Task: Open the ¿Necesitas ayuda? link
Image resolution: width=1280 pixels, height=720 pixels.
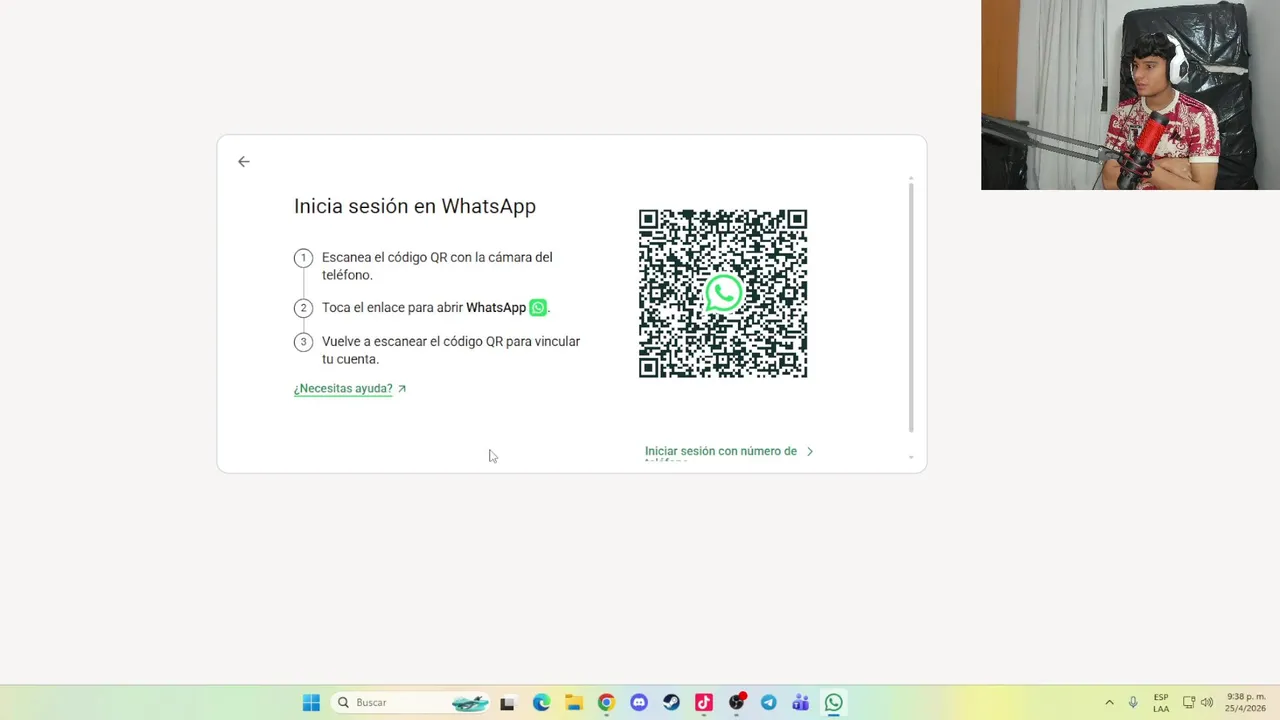Action: (x=343, y=389)
